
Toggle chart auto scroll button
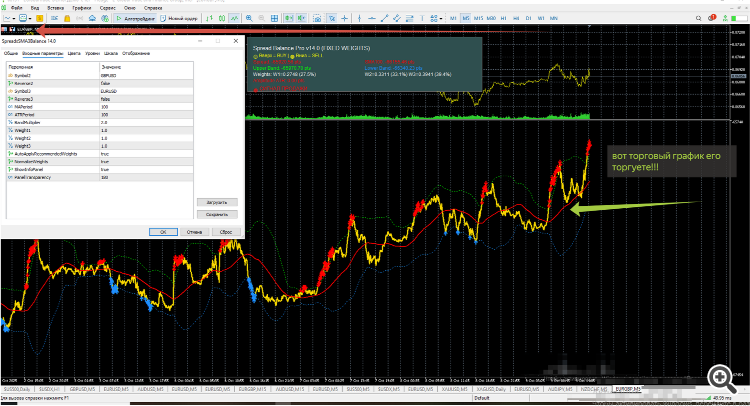(x=288, y=18)
